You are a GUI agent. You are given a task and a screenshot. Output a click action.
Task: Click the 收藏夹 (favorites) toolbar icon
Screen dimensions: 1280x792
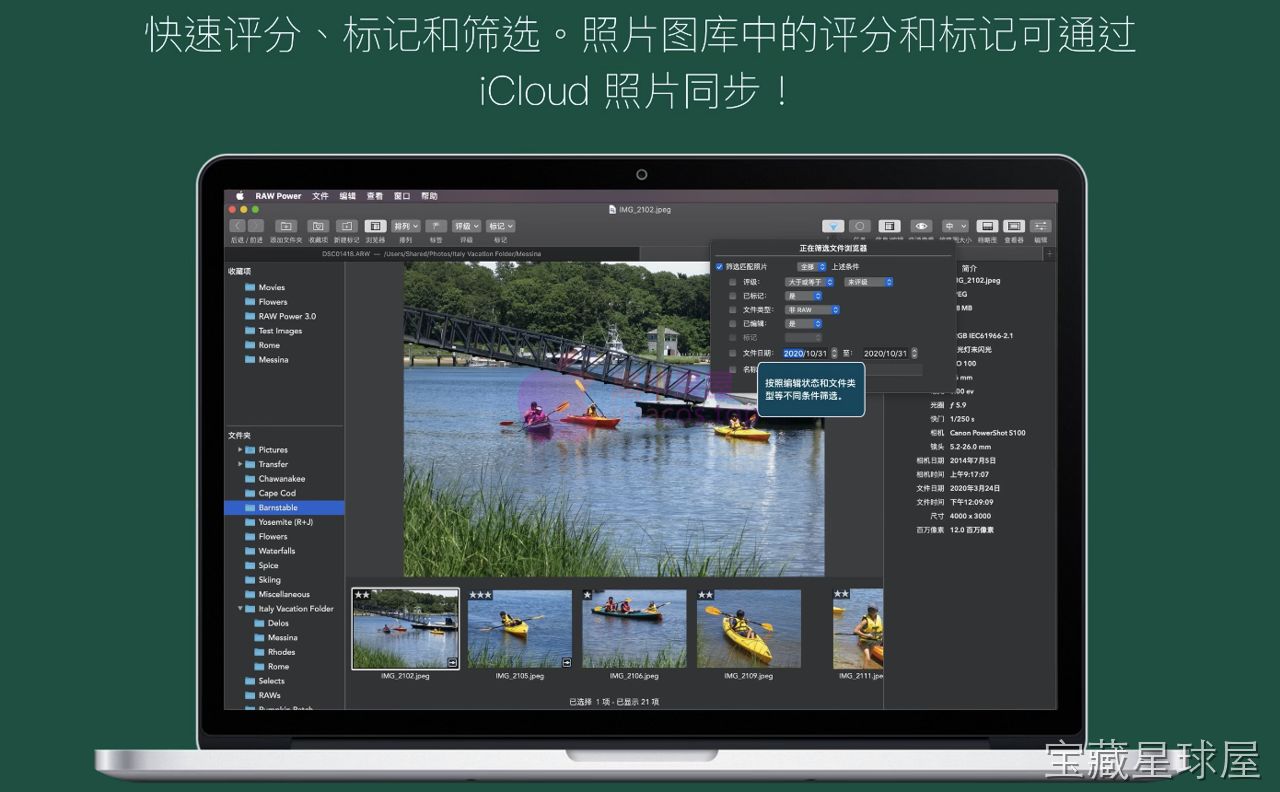point(318,226)
